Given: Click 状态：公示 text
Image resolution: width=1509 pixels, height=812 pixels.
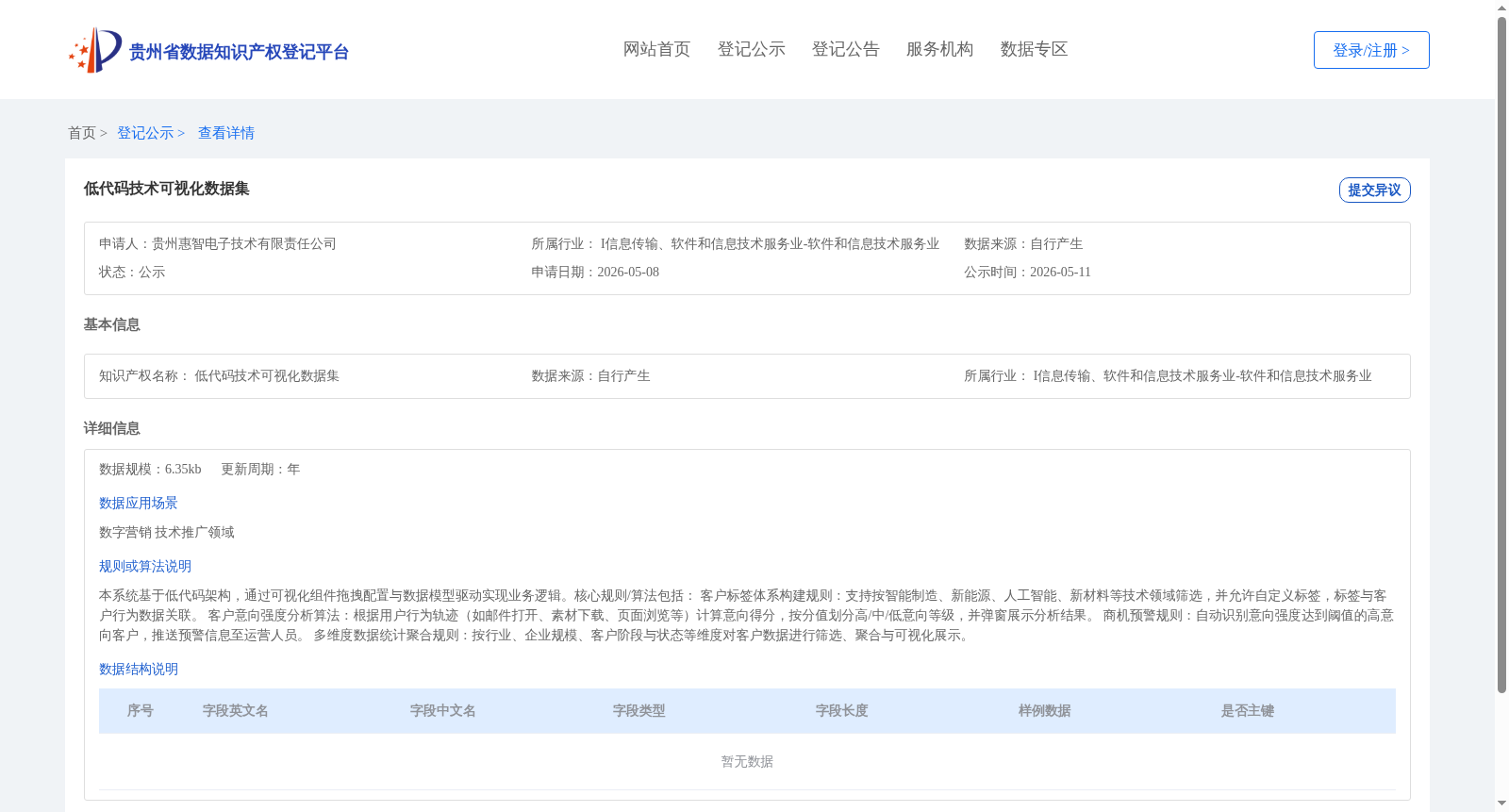Looking at the screenshot, I should click(132, 272).
